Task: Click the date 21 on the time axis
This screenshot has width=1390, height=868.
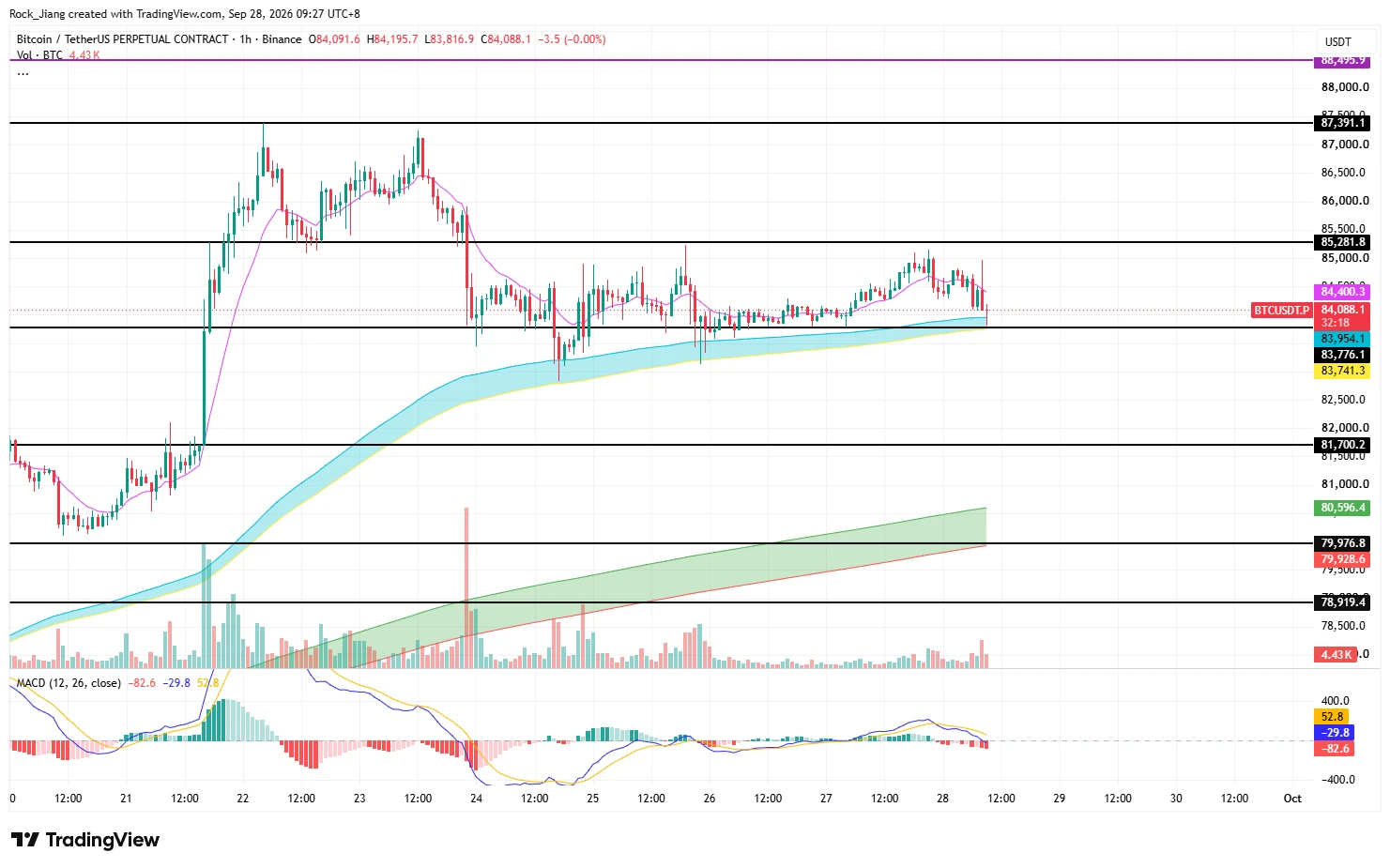Action: tap(126, 799)
